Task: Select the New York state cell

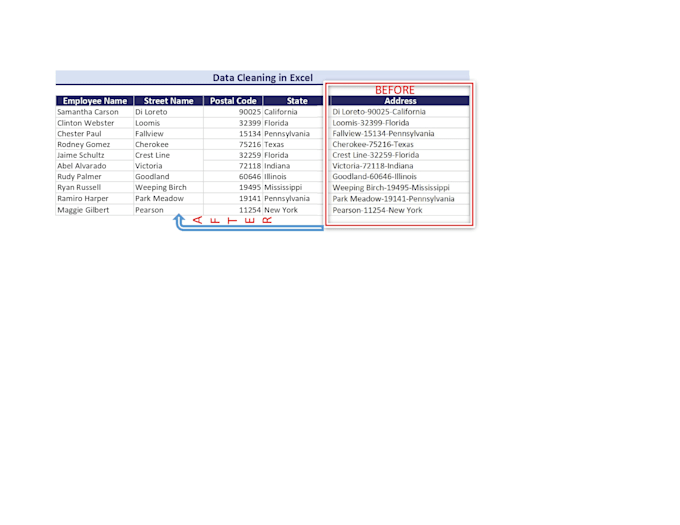Action: [x=293, y=210]
